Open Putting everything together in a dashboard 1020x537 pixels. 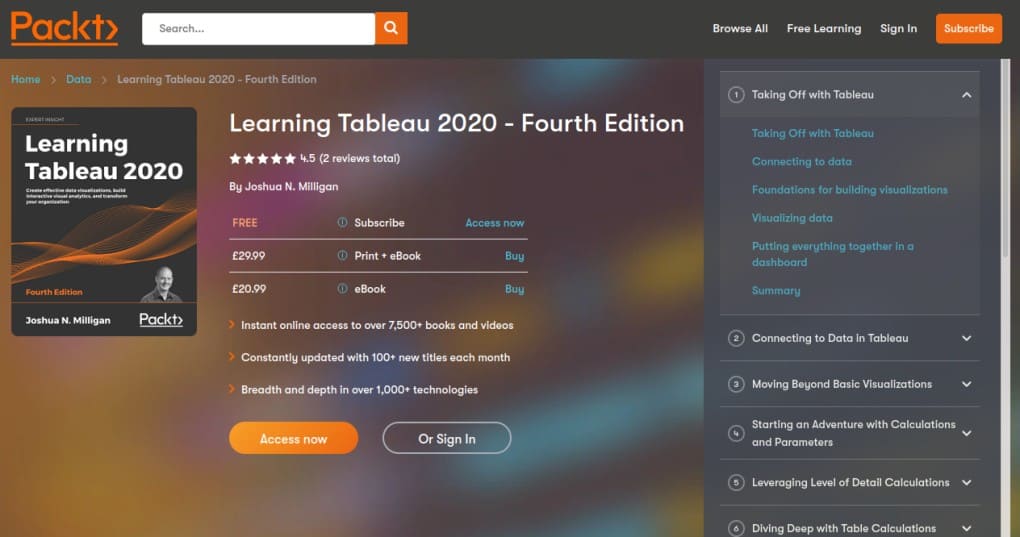click(833, 254)
